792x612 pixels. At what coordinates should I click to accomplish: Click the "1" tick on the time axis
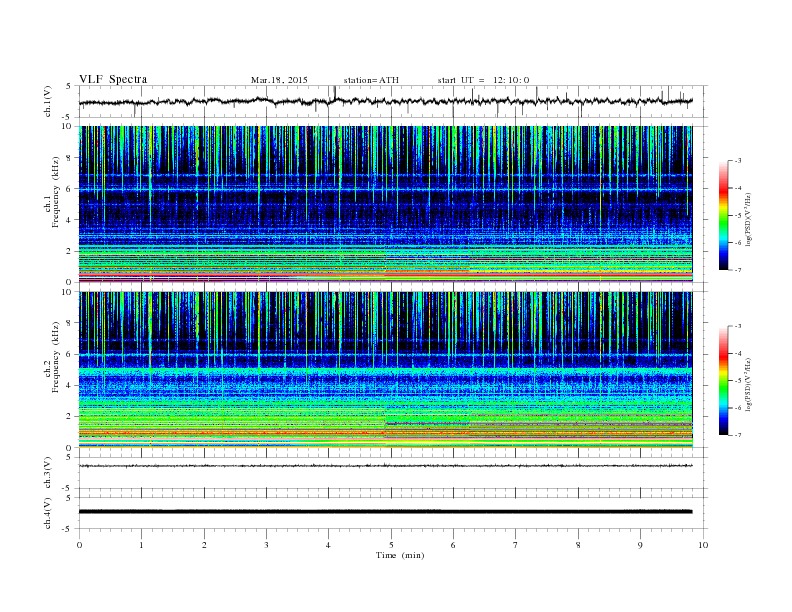coord(141,545)
